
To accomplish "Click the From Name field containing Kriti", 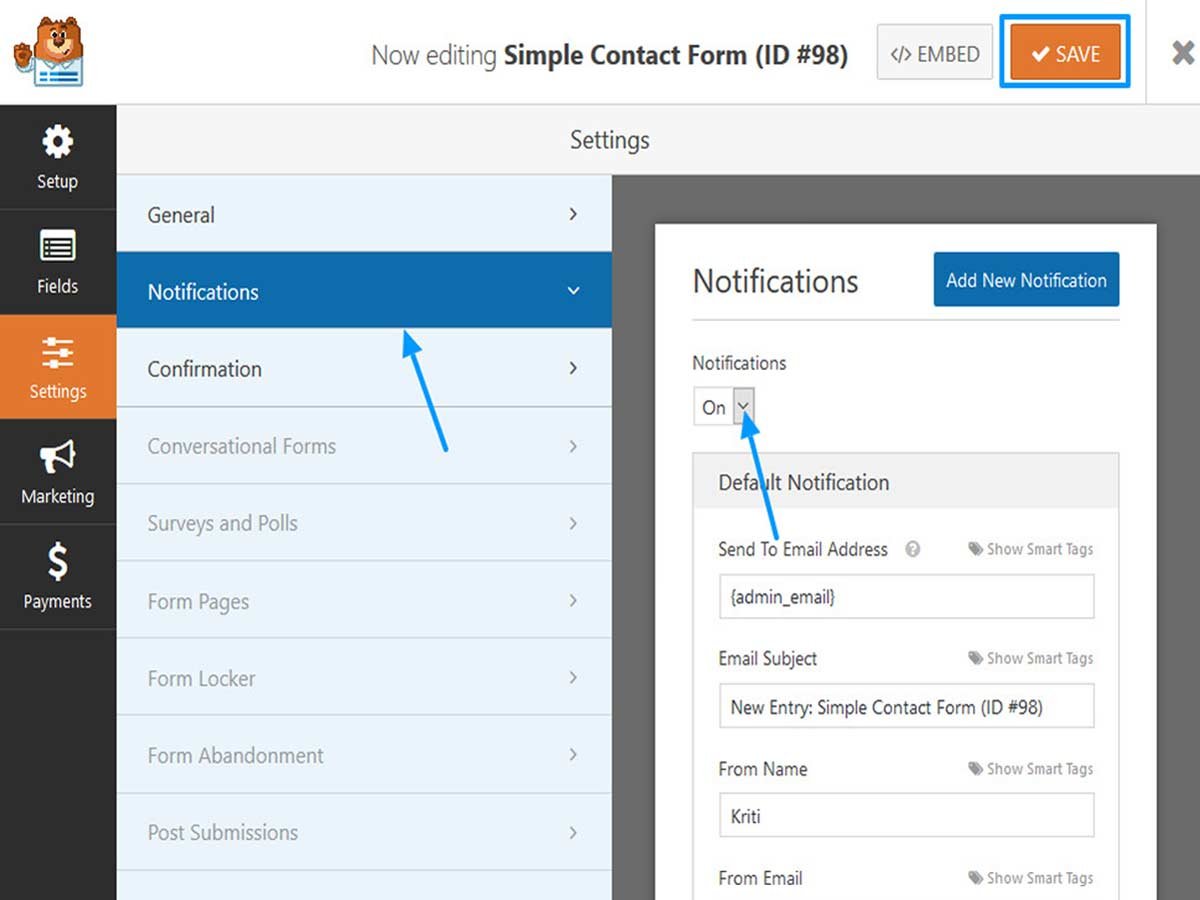I will [x=906, y=816].
